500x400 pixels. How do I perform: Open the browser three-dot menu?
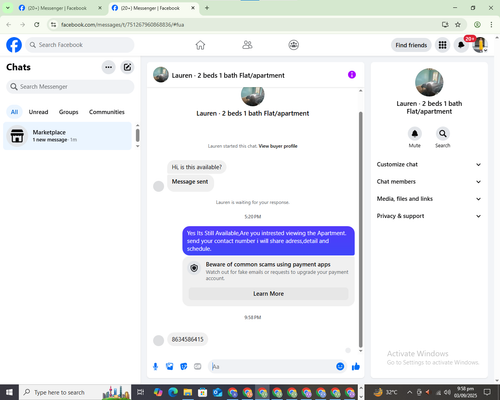point(491,25)
